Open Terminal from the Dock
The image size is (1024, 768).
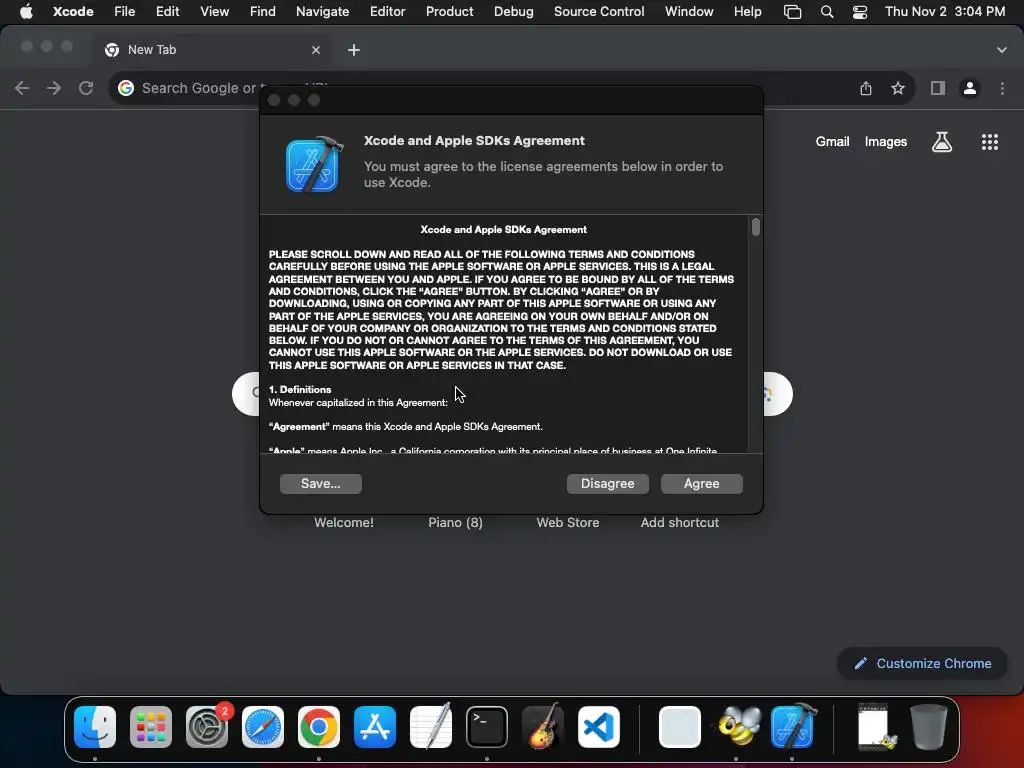tap(487, 727)
